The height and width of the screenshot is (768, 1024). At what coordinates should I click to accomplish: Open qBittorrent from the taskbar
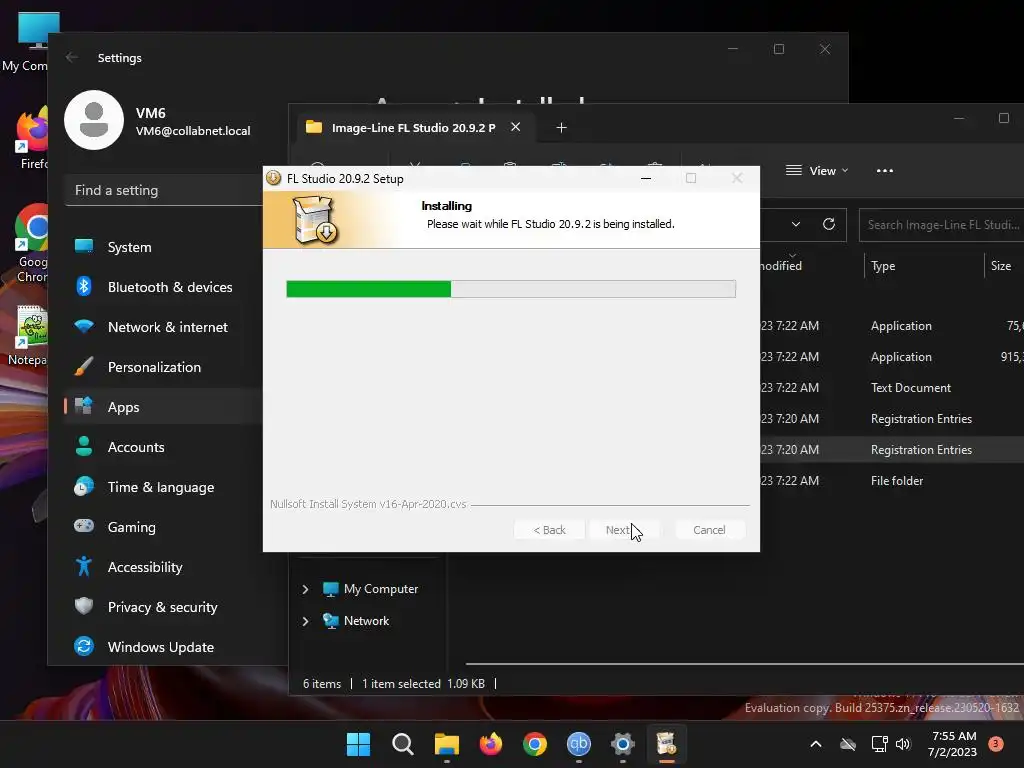click(x=579, y=744)
